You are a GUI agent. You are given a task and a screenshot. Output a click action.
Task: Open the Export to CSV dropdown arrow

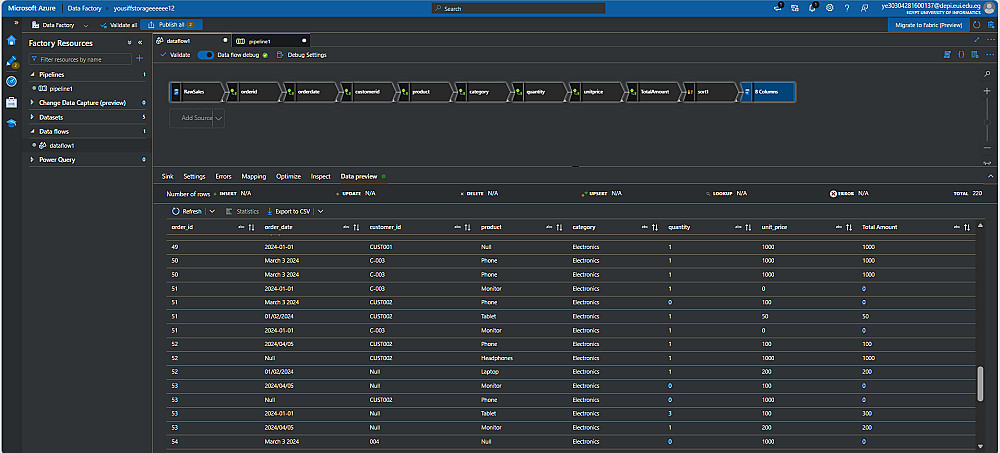tap(320, 211)
